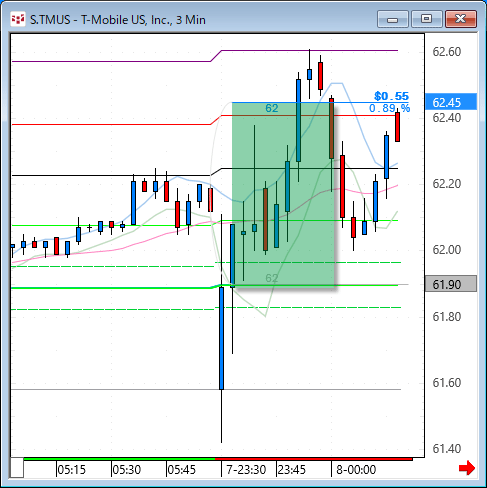This screenshot has height=488, width=487.
Task: Click the 05:15 time axis label
Action: 72,470
